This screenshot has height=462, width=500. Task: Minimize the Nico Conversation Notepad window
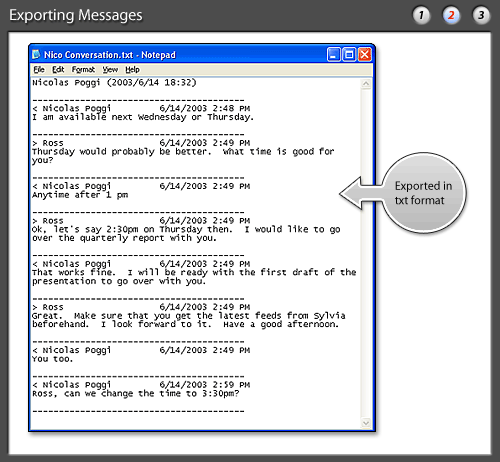(x=334, y=55)
